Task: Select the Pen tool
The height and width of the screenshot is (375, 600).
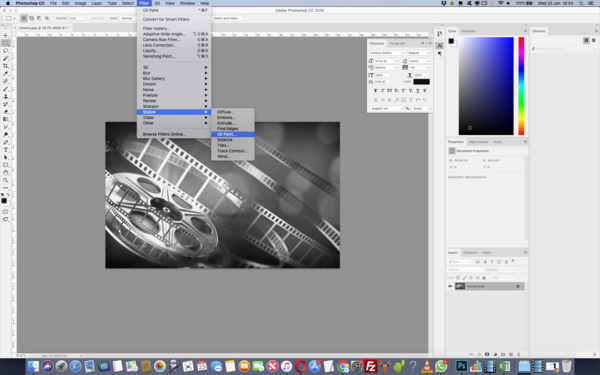Action: click(x=6, y=142)
